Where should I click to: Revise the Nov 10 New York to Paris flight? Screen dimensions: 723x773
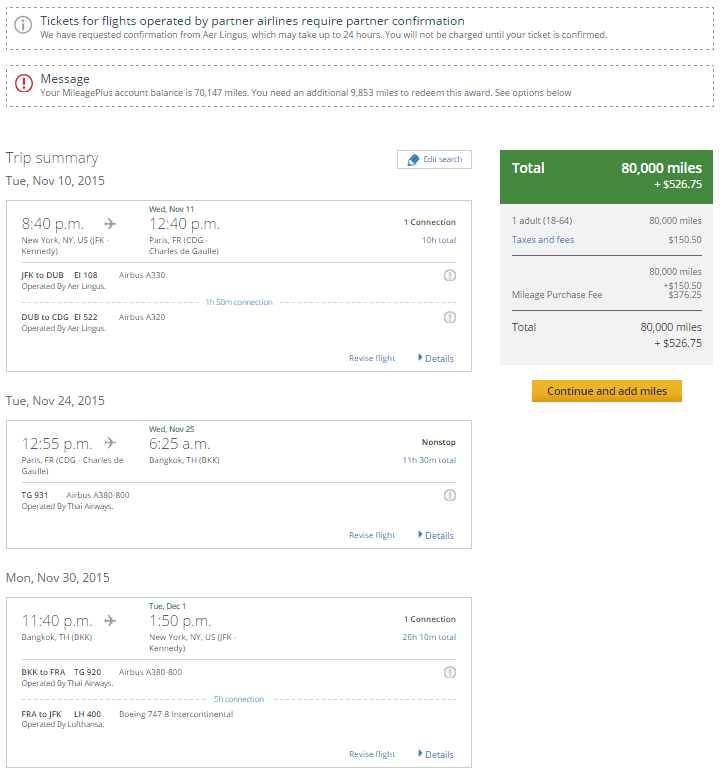point(372,358)
